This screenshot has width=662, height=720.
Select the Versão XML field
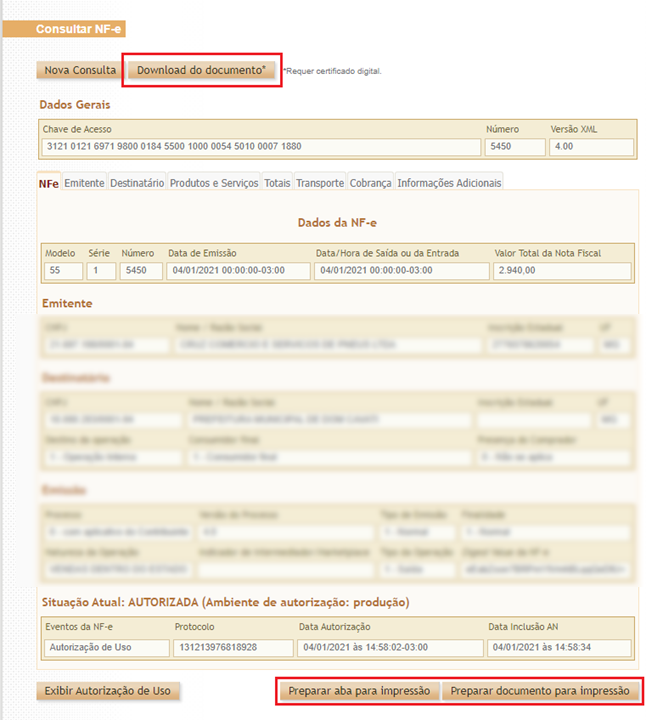[x=591, y=147]
